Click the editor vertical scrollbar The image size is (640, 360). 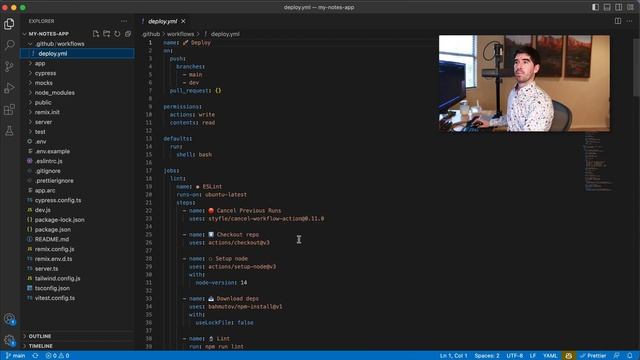(636, 67)
